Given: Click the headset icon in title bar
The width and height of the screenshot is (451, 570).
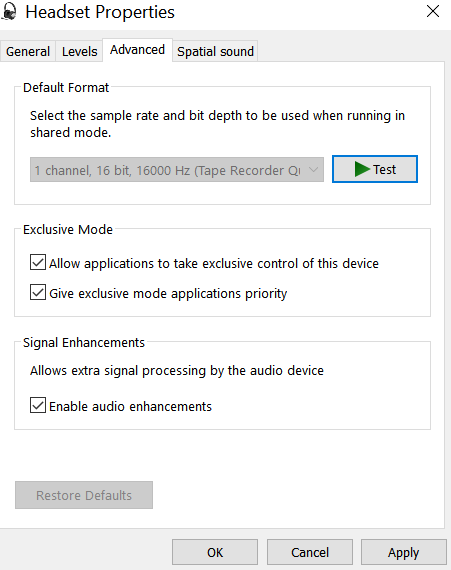Looking at the screenshot, I should click(9, 12).
